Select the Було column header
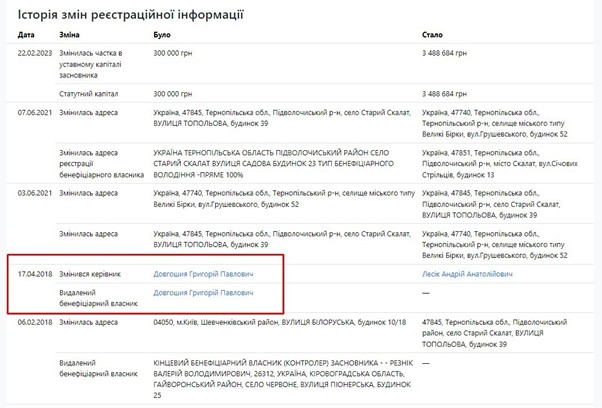Viewport: 602px width, 408px height. coord(163,35)
